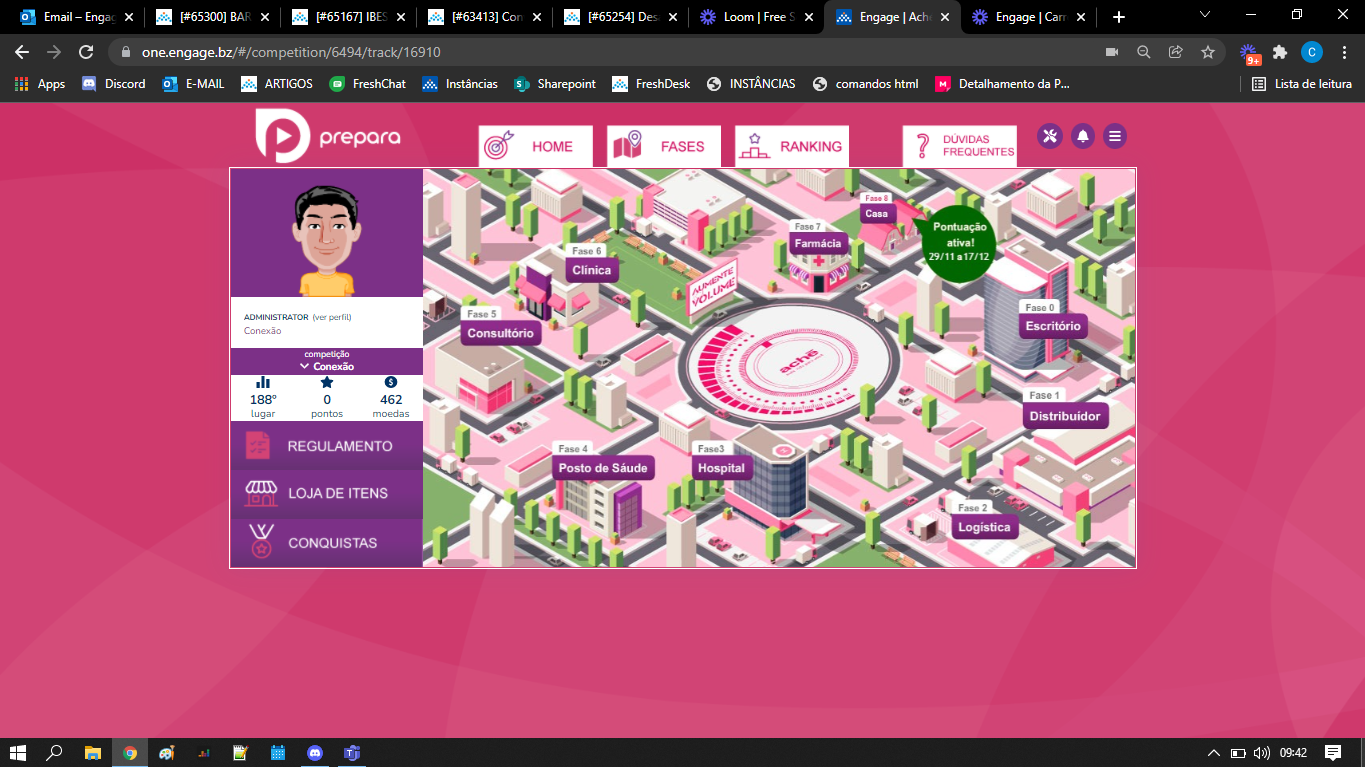Switch to the Email – Engage browser tab
Image resolution: width=1365 pixels, height=767 pixels.
[77, 17]
